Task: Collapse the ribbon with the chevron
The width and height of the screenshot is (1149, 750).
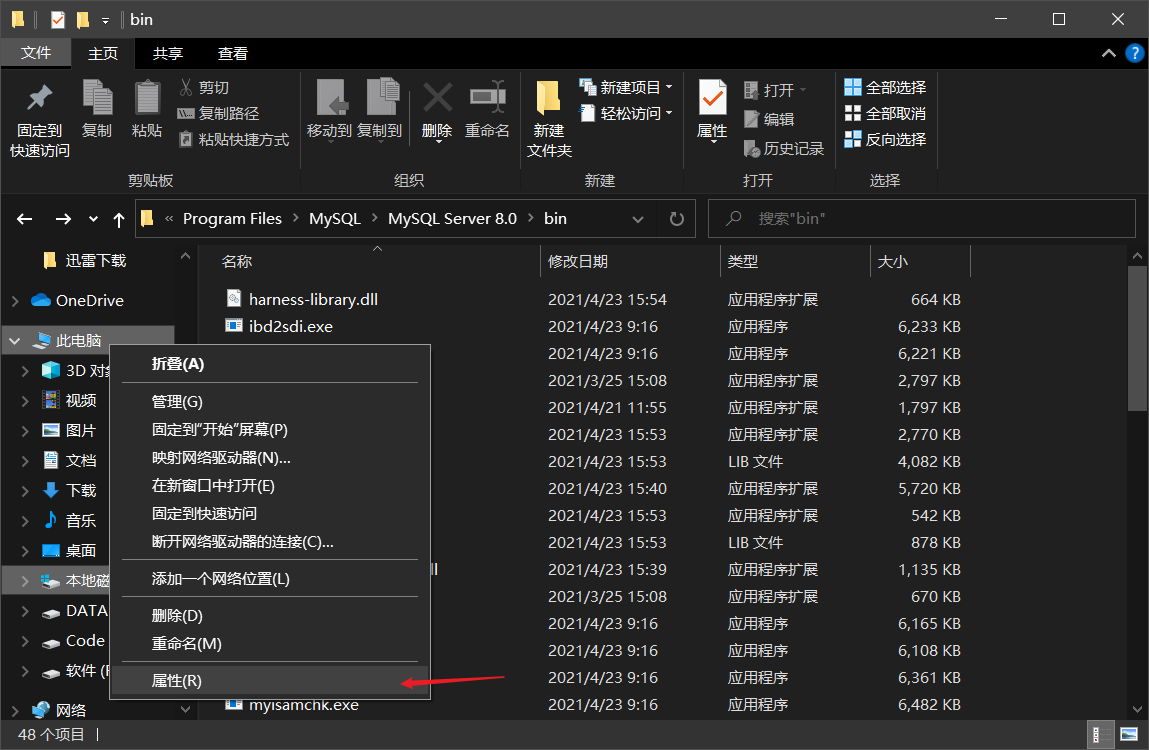Action: (x=1109, y=53)
